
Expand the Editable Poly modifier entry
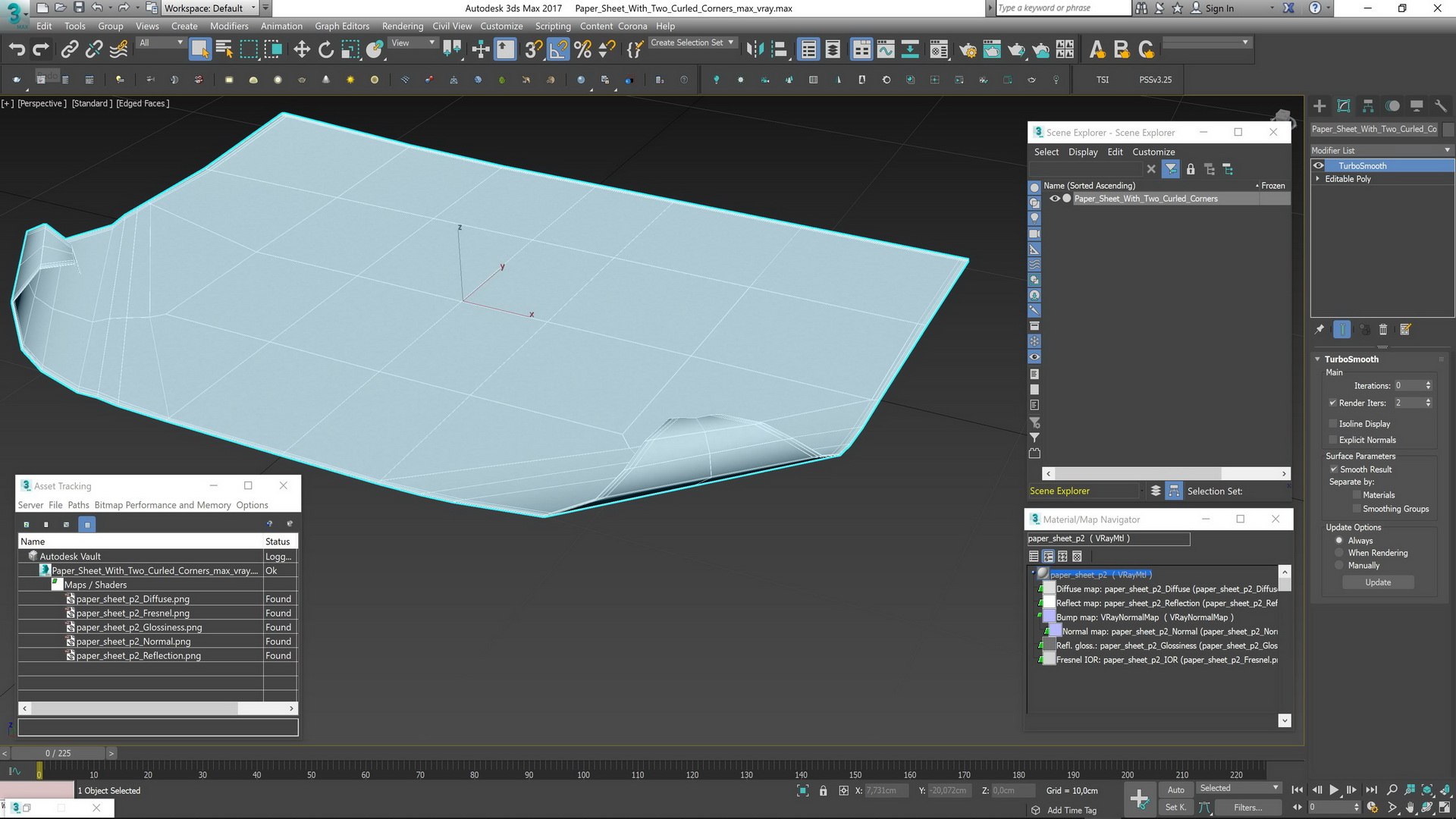[1318, 179]
